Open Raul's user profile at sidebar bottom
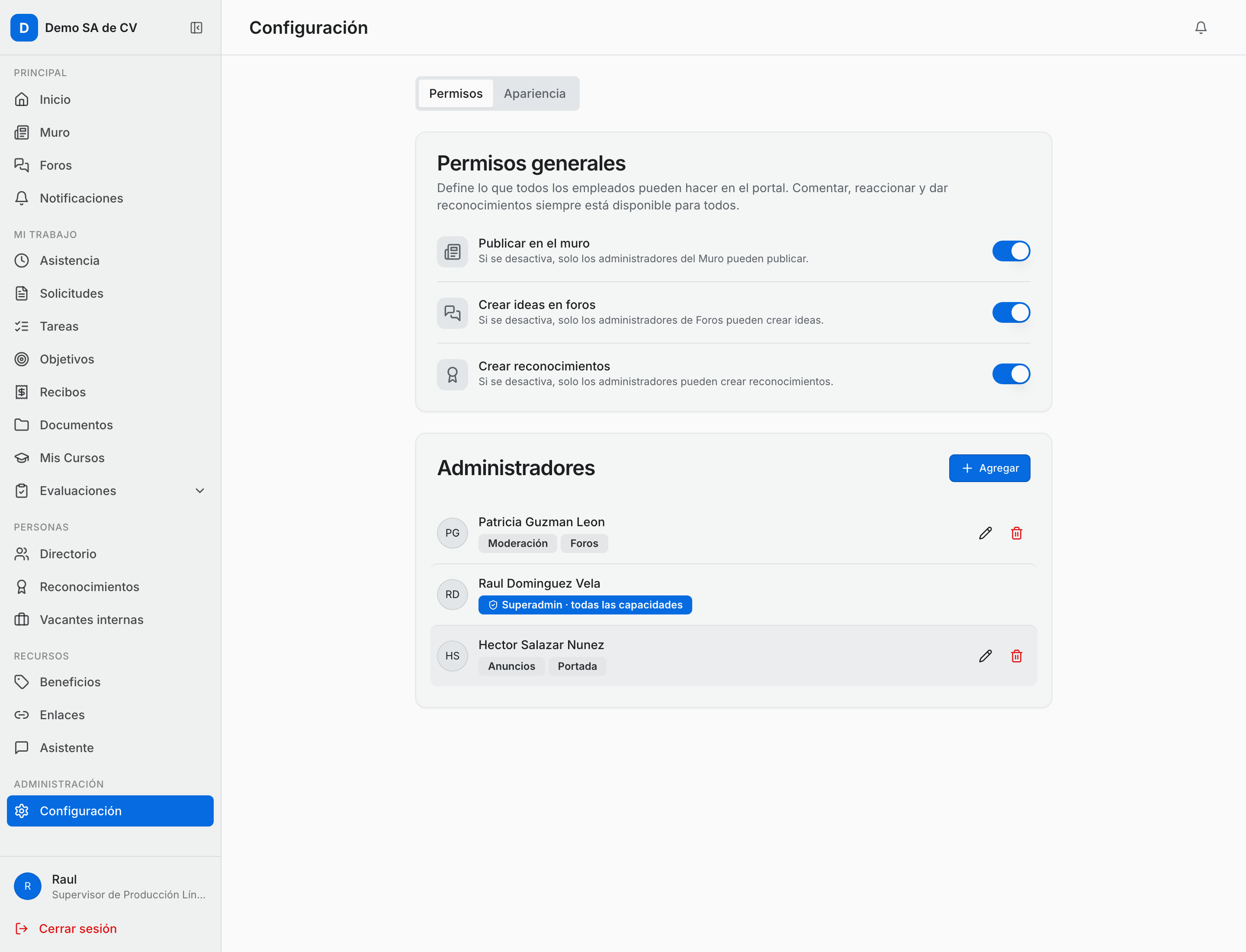The image size is (1246, 952). coord(110,886)
